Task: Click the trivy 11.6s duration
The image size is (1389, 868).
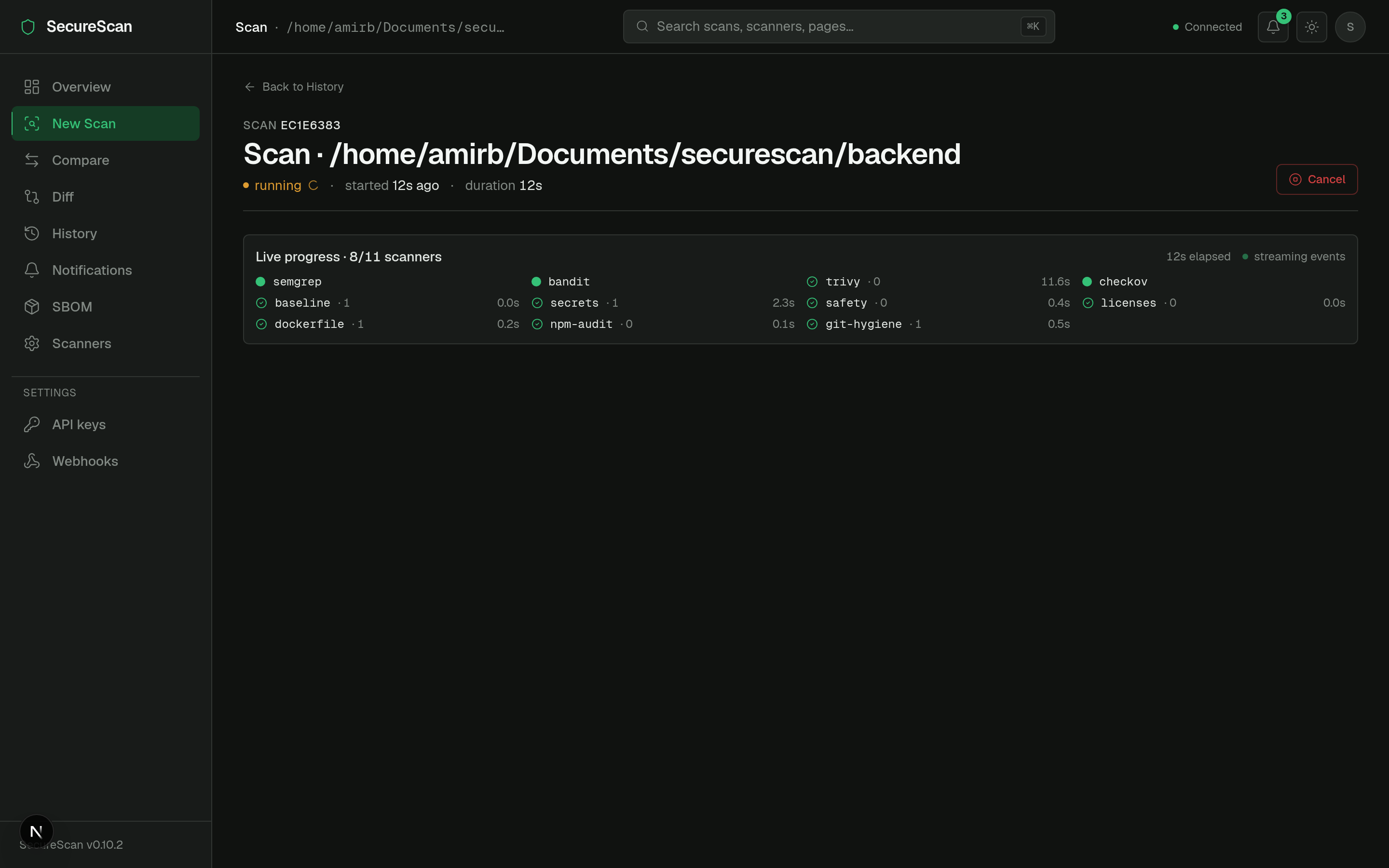Action: (x=1055, y=282)
